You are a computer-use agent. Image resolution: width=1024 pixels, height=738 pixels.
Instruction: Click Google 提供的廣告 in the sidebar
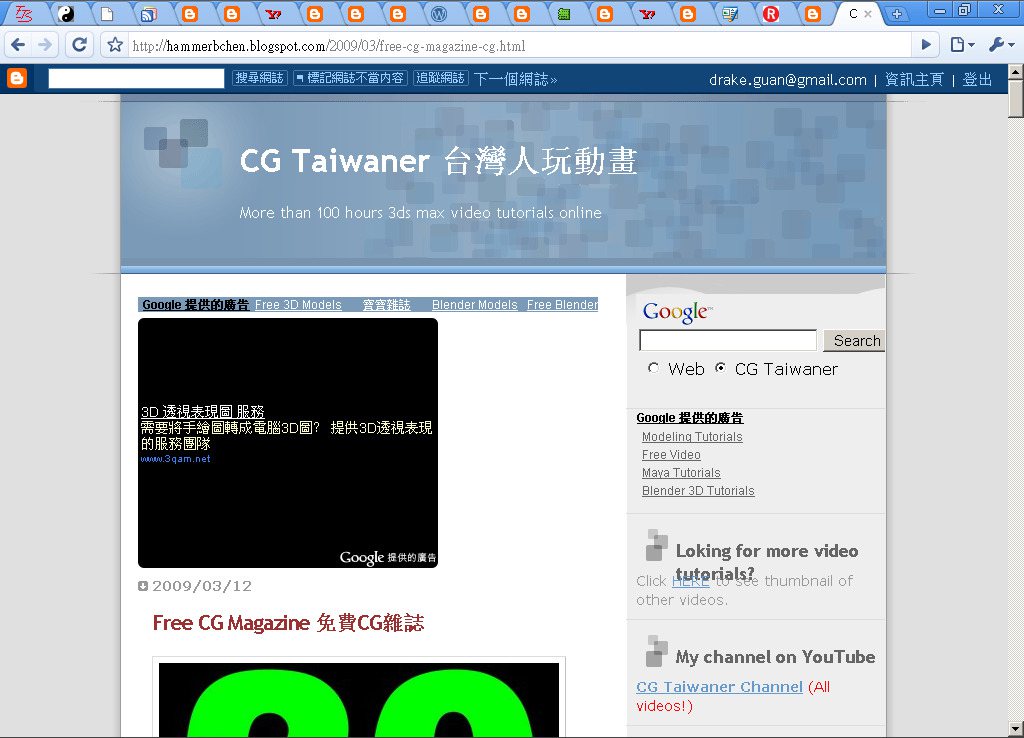pyautogui.click(x=690, y=417)
